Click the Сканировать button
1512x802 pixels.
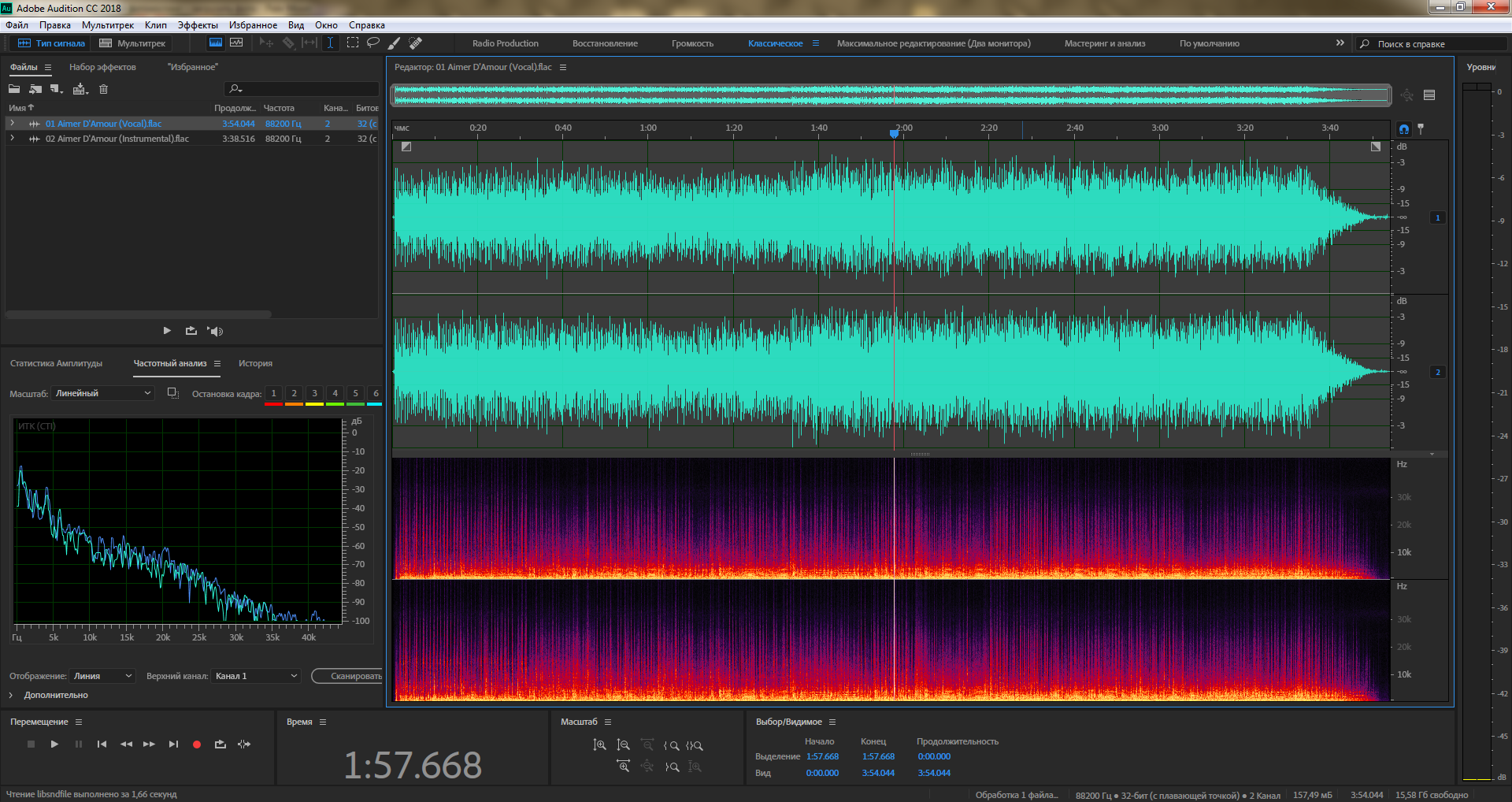coord(347,676)
